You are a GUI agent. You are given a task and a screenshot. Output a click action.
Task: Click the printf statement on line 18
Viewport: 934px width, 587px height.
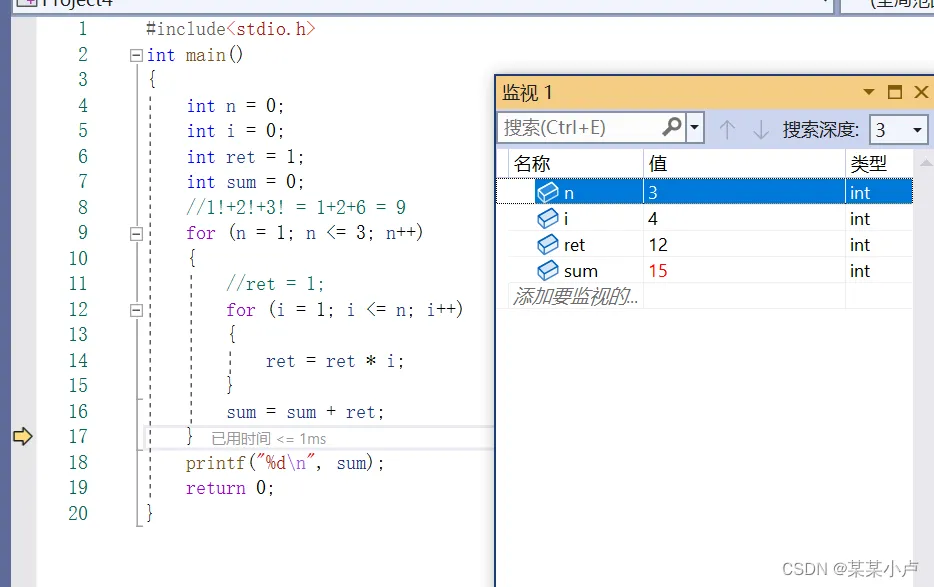click(285, 463)
